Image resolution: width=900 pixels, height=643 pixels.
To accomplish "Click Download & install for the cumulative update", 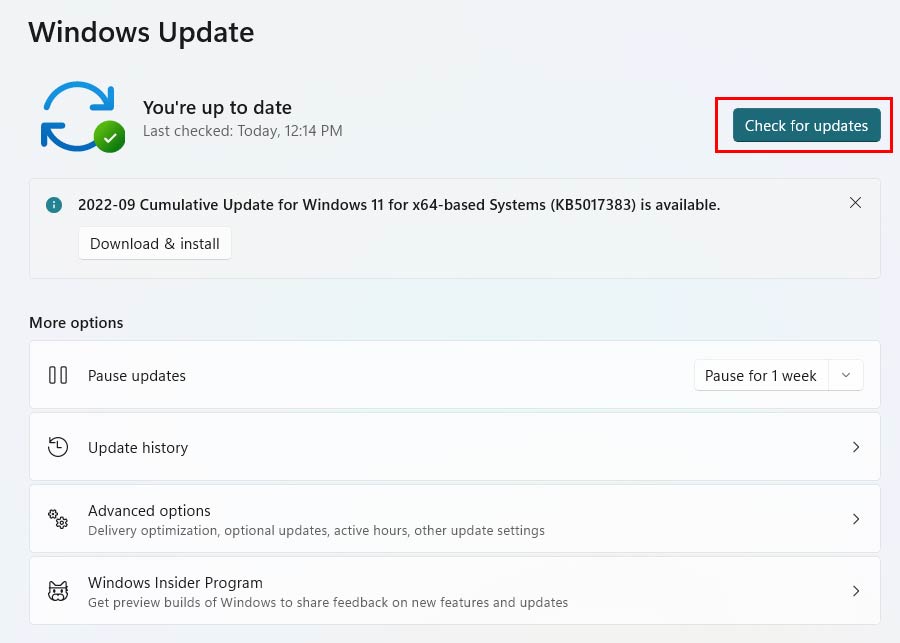I will pos(155,244).
